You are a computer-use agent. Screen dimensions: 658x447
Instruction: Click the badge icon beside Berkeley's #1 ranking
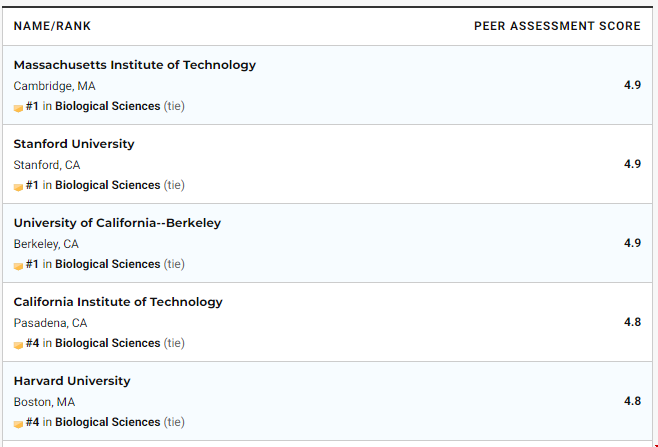pyautogui.click(x=18, y=266)
